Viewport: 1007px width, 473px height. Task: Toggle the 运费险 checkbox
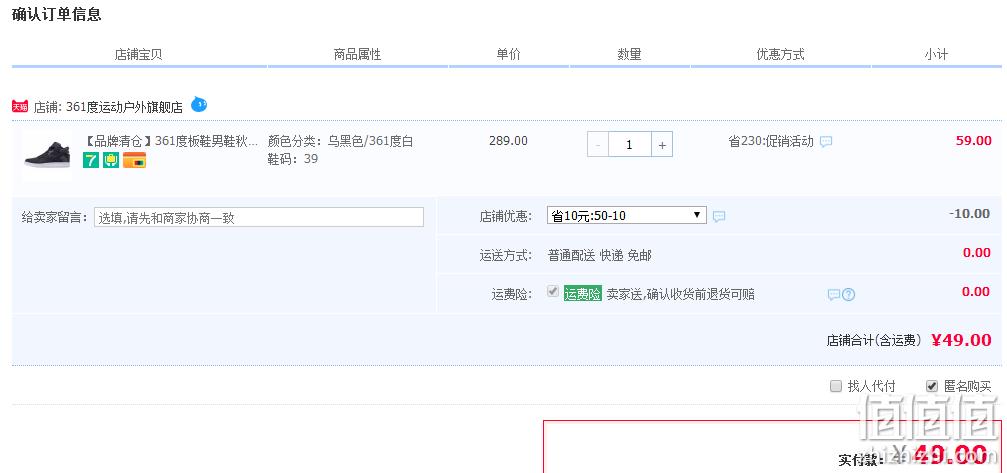(552, 292)
